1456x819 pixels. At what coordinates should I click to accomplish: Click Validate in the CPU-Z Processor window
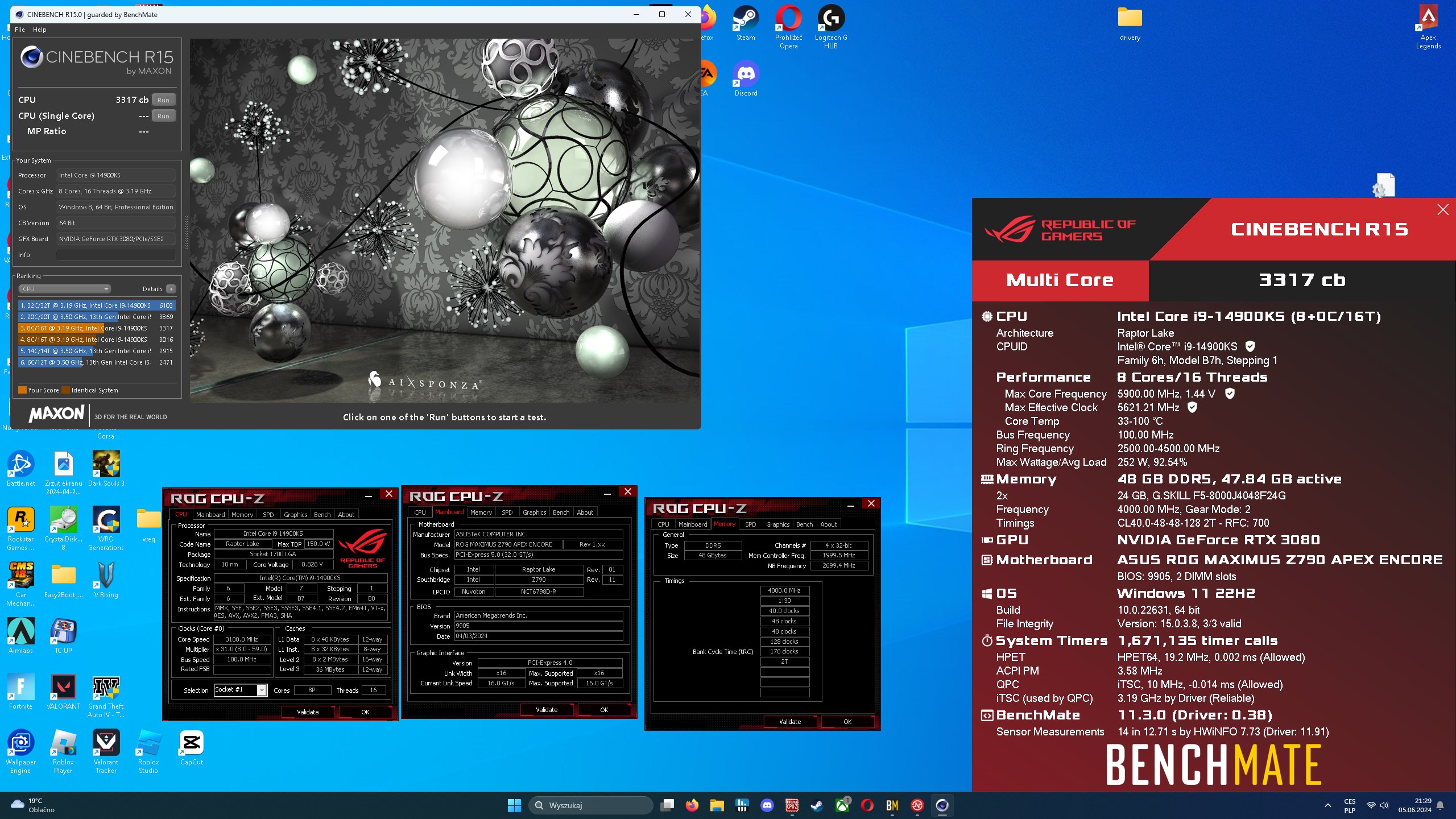click(x=308, y=712)
